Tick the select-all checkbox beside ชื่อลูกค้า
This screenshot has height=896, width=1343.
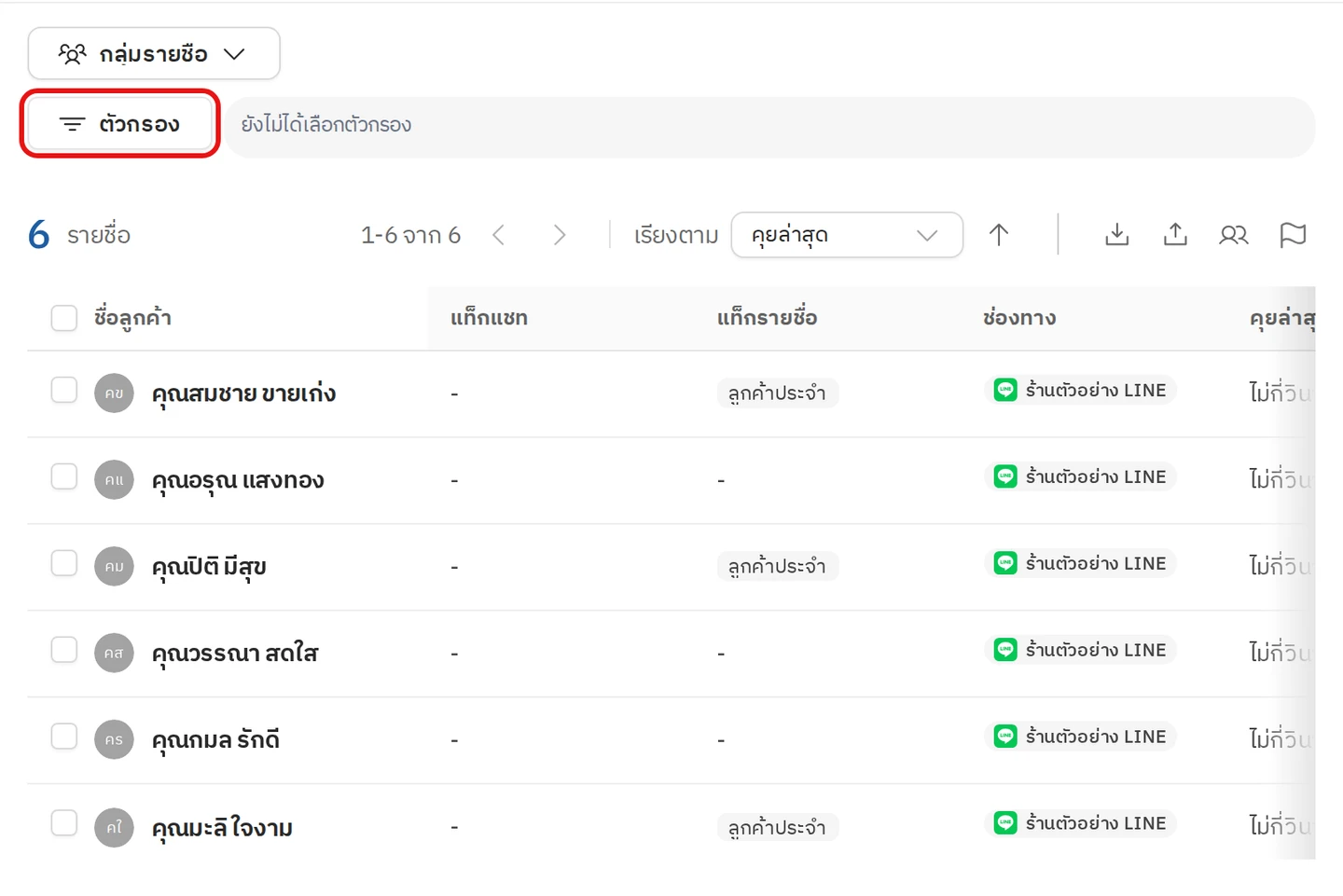click(64, 318)
